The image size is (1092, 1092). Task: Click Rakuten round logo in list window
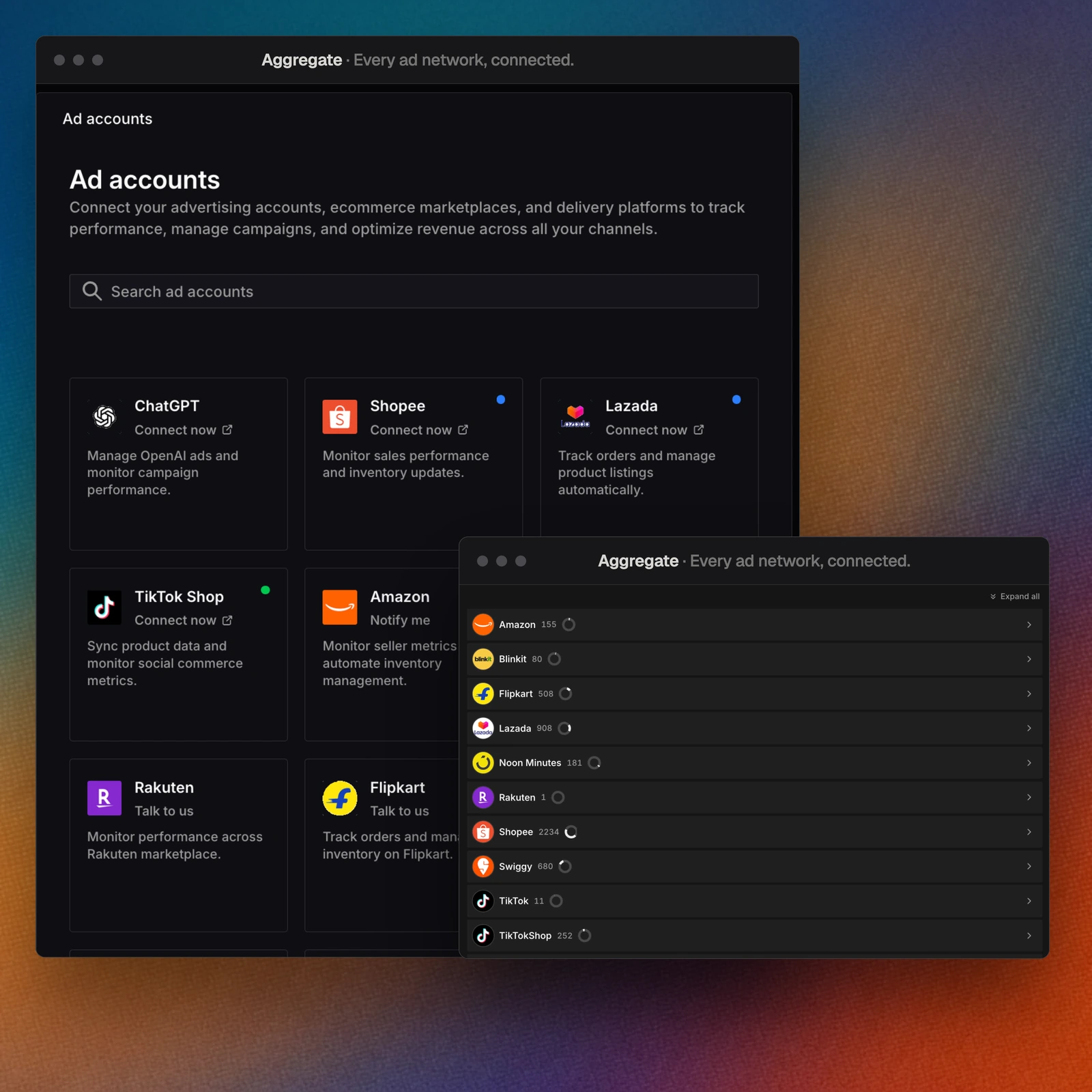(483, 797)
